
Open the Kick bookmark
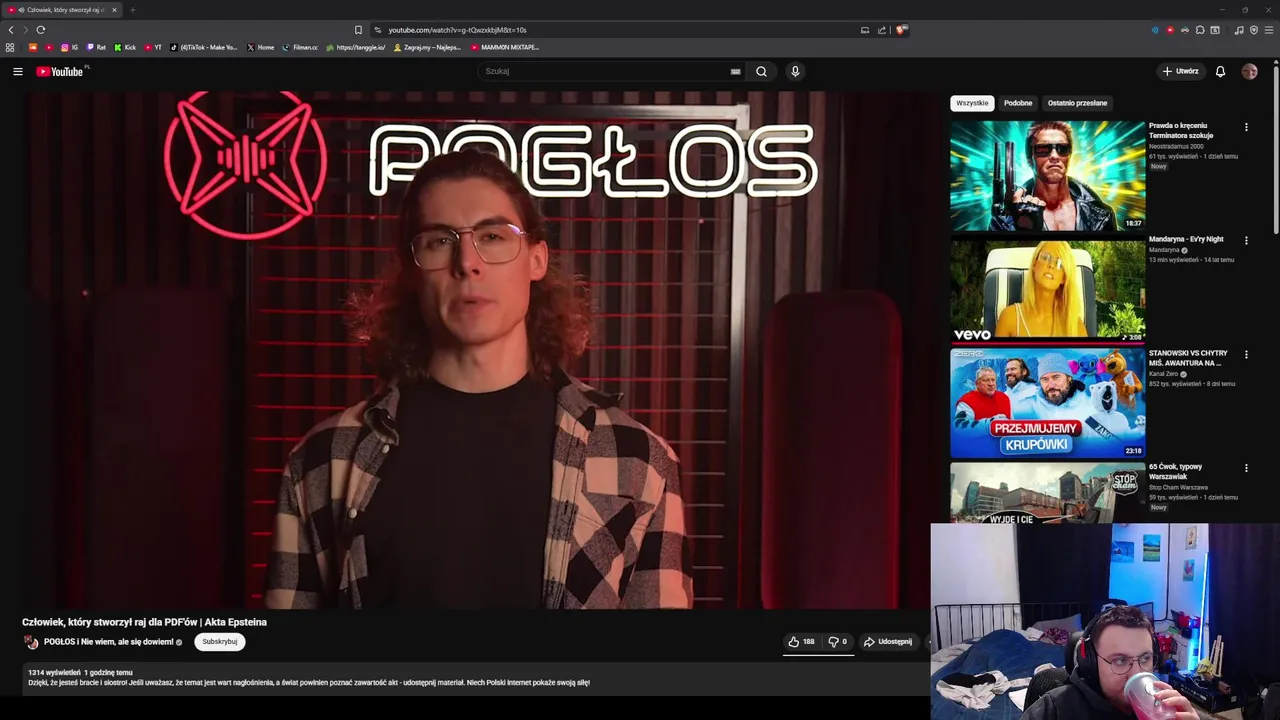(125, 47)
